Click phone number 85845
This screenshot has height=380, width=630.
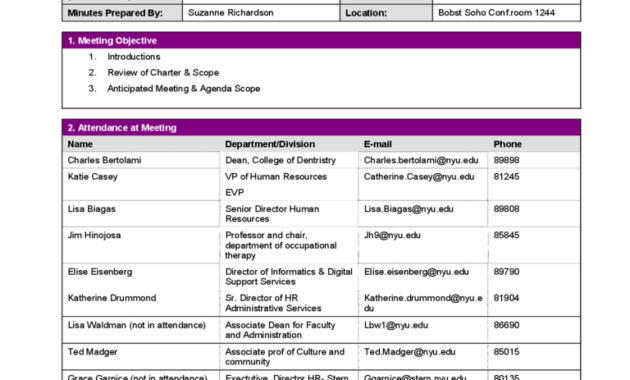pos(506,235)
